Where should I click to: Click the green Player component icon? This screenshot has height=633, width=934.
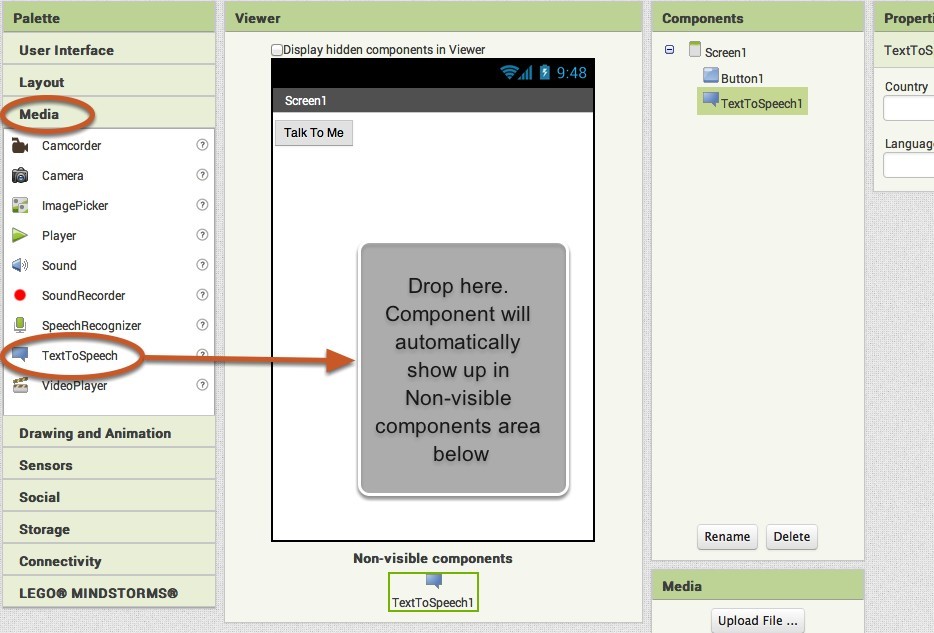[x=20, y=235]
